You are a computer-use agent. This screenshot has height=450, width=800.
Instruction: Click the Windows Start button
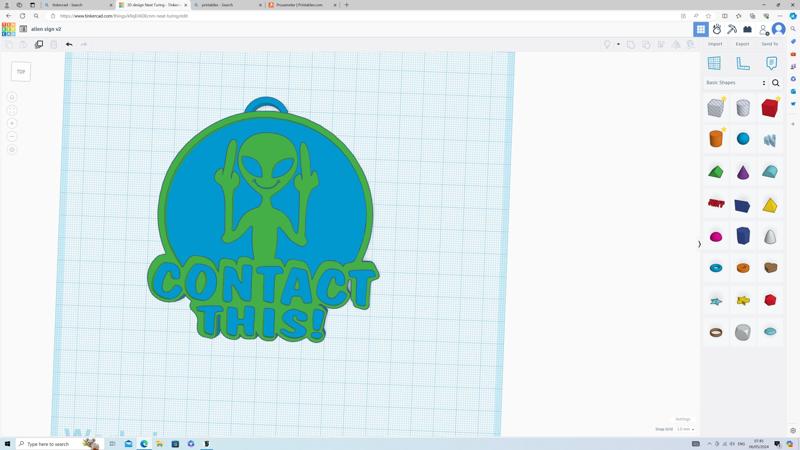pyautogui.click(x=7, y=444)
